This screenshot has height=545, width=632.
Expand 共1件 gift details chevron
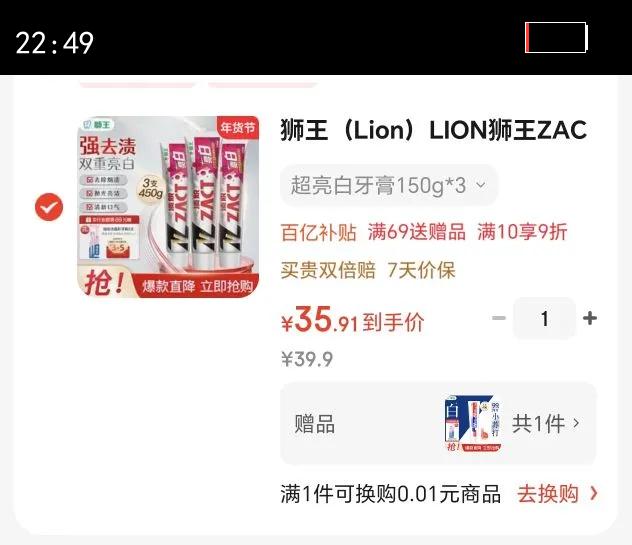point(576,423)
